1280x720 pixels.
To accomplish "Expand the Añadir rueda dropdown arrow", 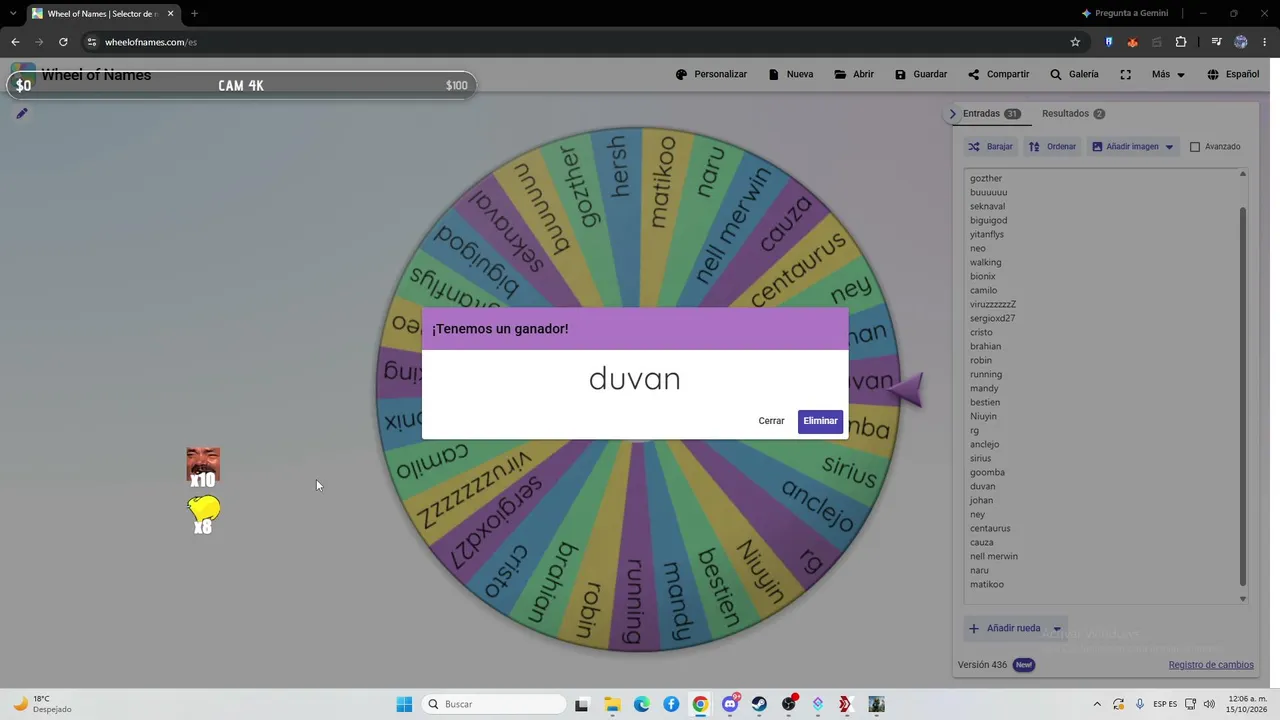I will [x=1057, y=629].
